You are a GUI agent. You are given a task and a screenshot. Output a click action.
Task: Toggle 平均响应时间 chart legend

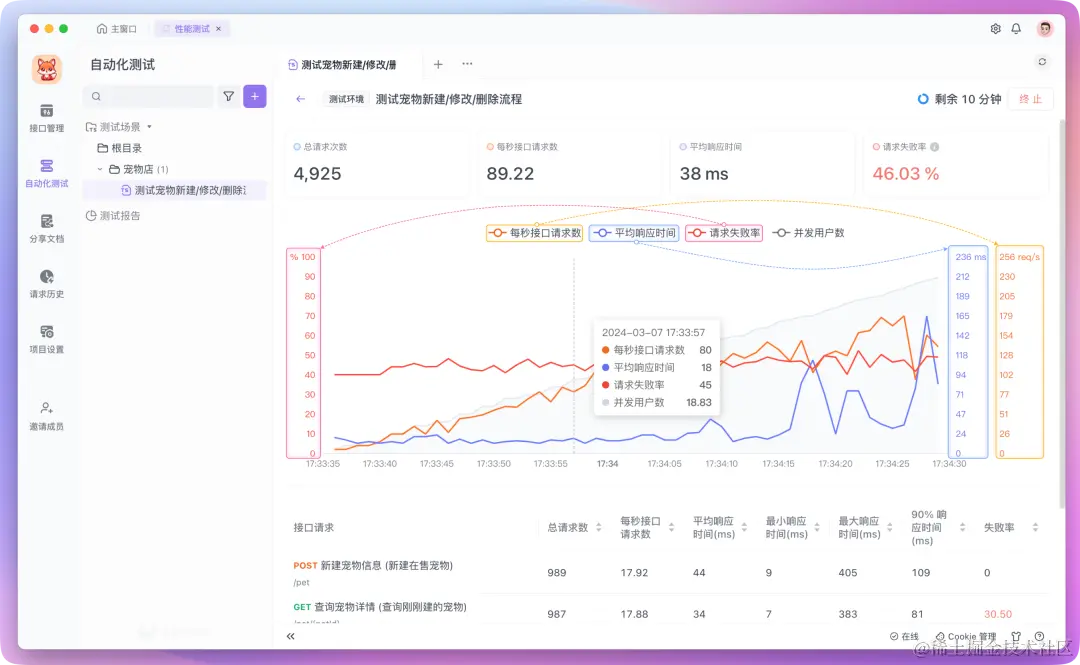(x=634, y=233)
